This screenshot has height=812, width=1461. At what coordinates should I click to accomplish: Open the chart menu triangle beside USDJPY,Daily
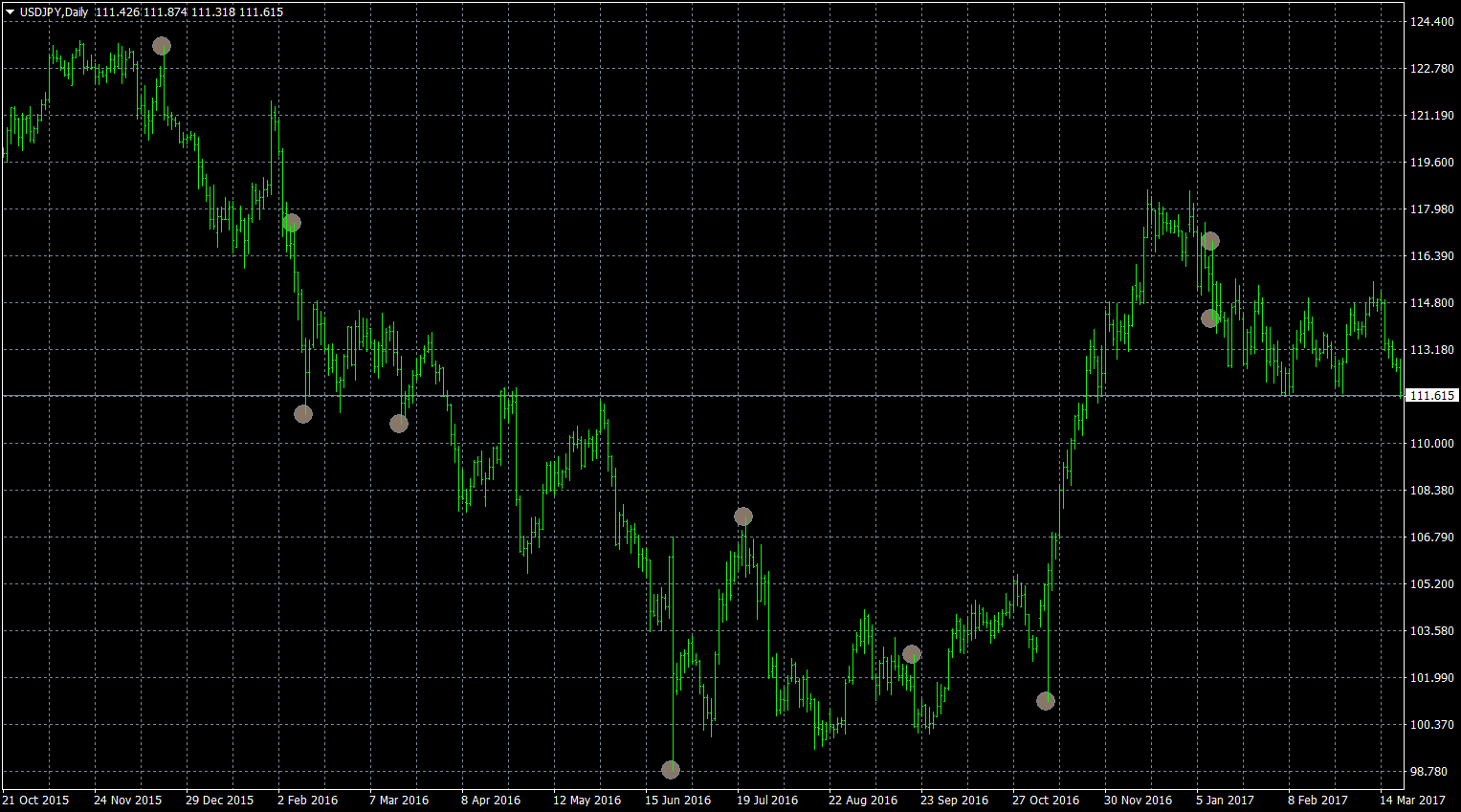coord(10,12)
